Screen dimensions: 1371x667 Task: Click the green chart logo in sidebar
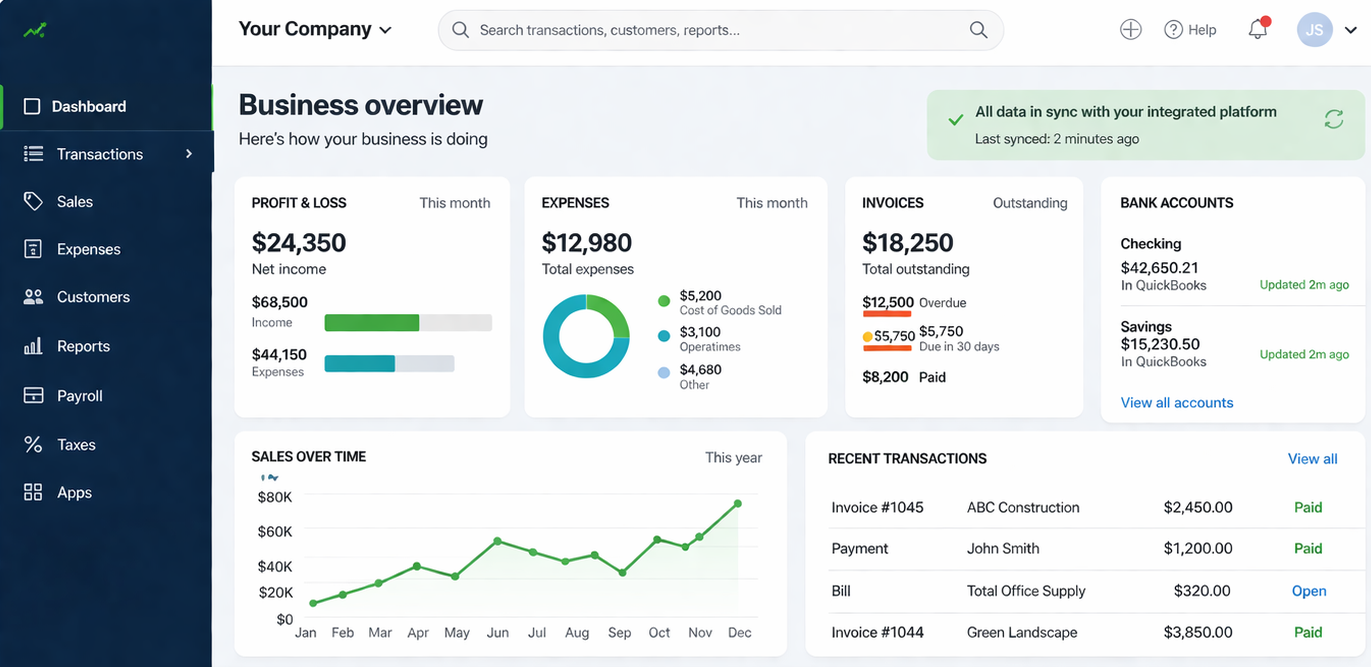pyautogui.click(x=35, y=31)
